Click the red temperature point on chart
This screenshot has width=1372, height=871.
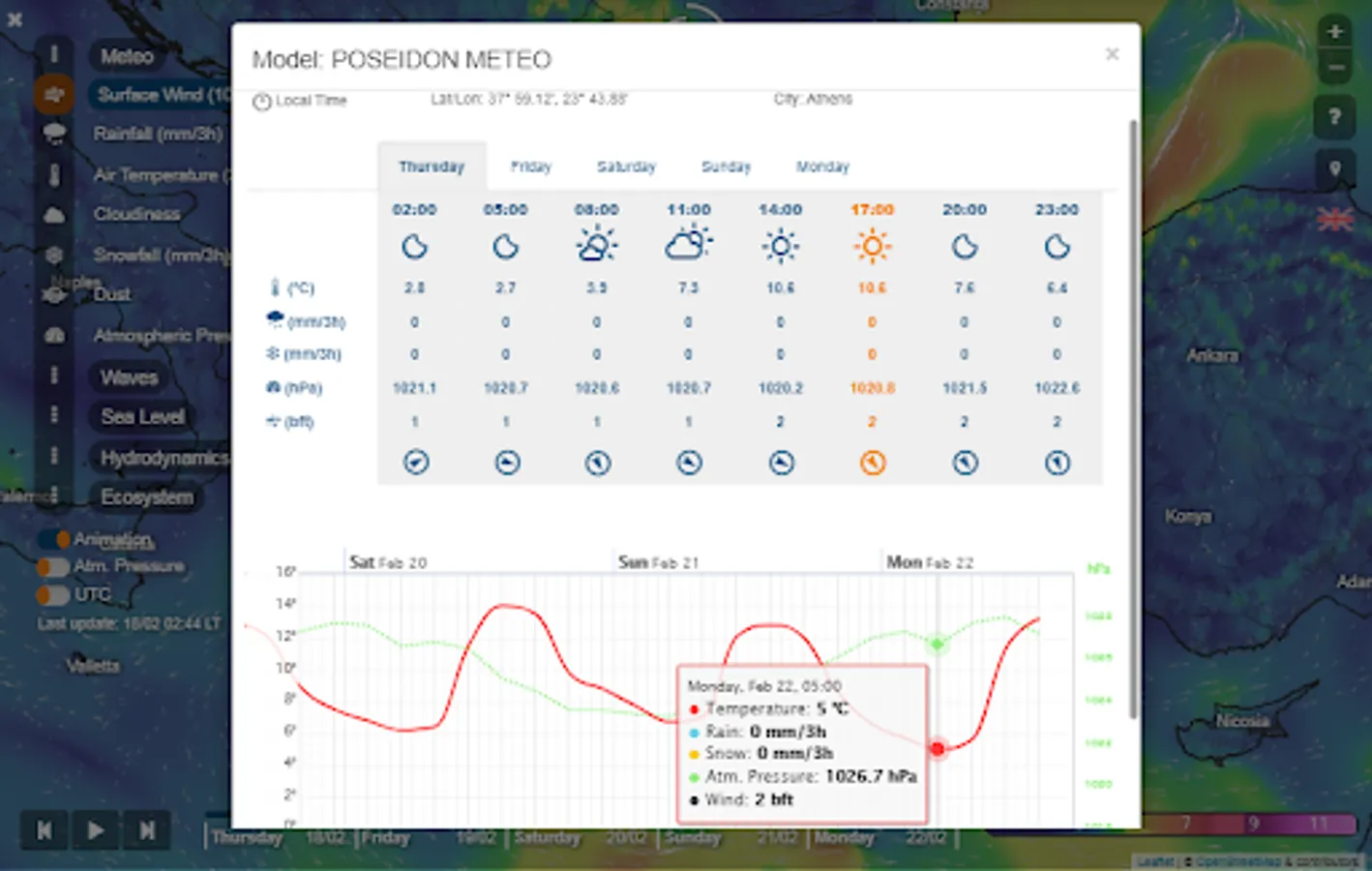[x=938, y=748]
